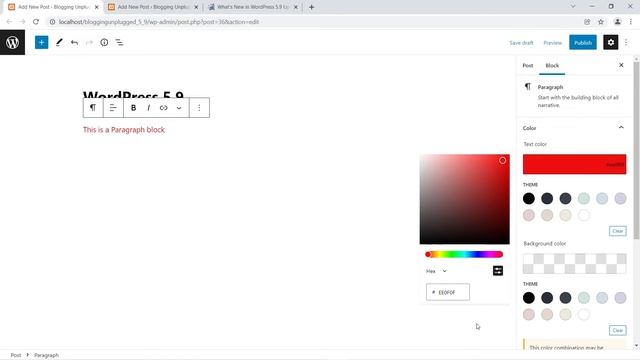This screenshot has height=360, width=640.
Task: Click the sidebar vertical scrollbar
Action: click(636, 151)
